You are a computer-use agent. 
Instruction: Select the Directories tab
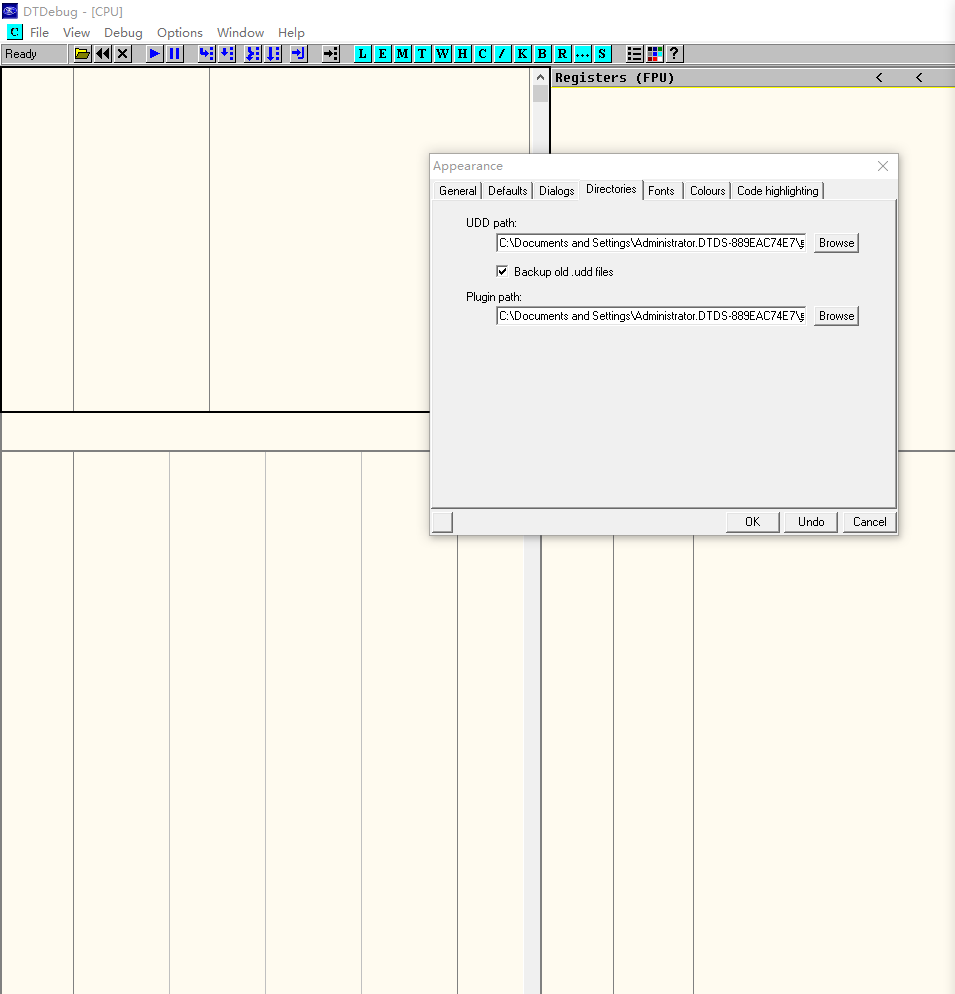pos(611,189)
